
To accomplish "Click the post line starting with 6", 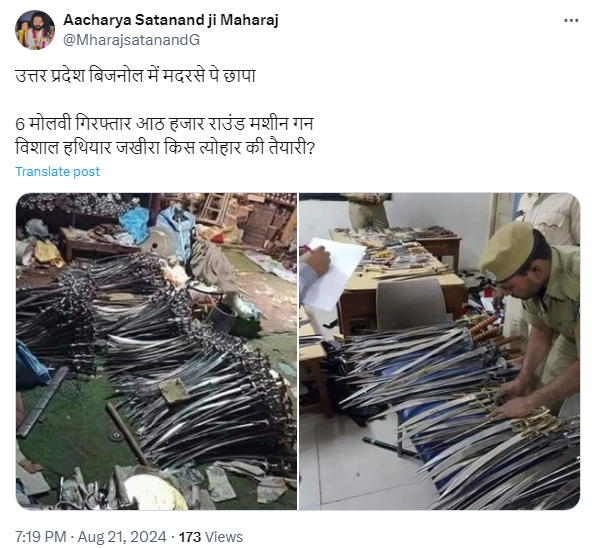I will coord(164,123).
